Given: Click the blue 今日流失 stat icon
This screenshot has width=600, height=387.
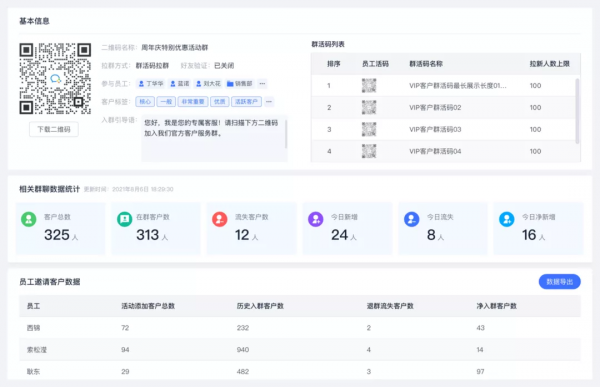Looking at the screenshot, I should 412,219.
